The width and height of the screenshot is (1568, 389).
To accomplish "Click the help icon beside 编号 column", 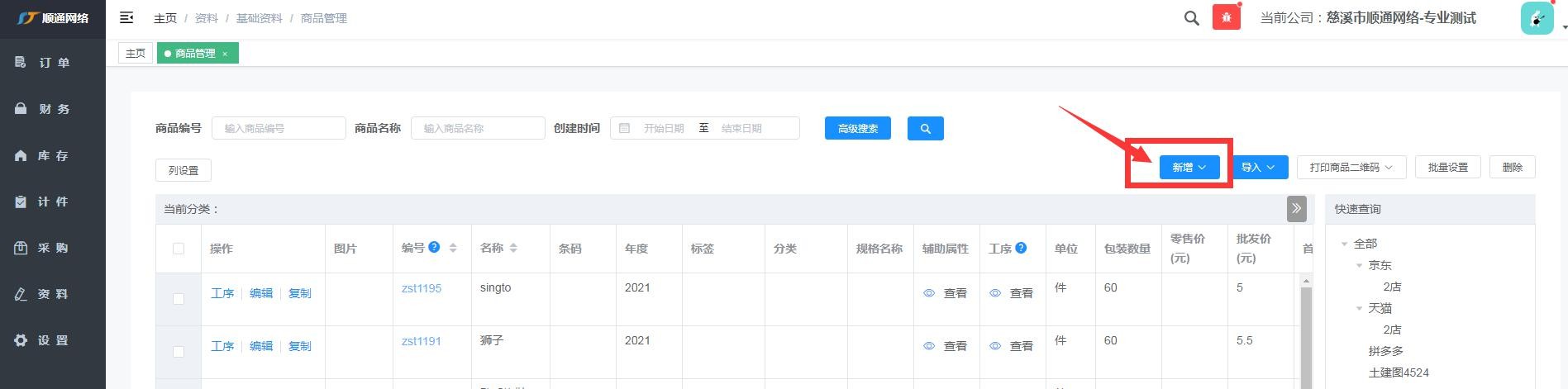I will pos(434,247).
